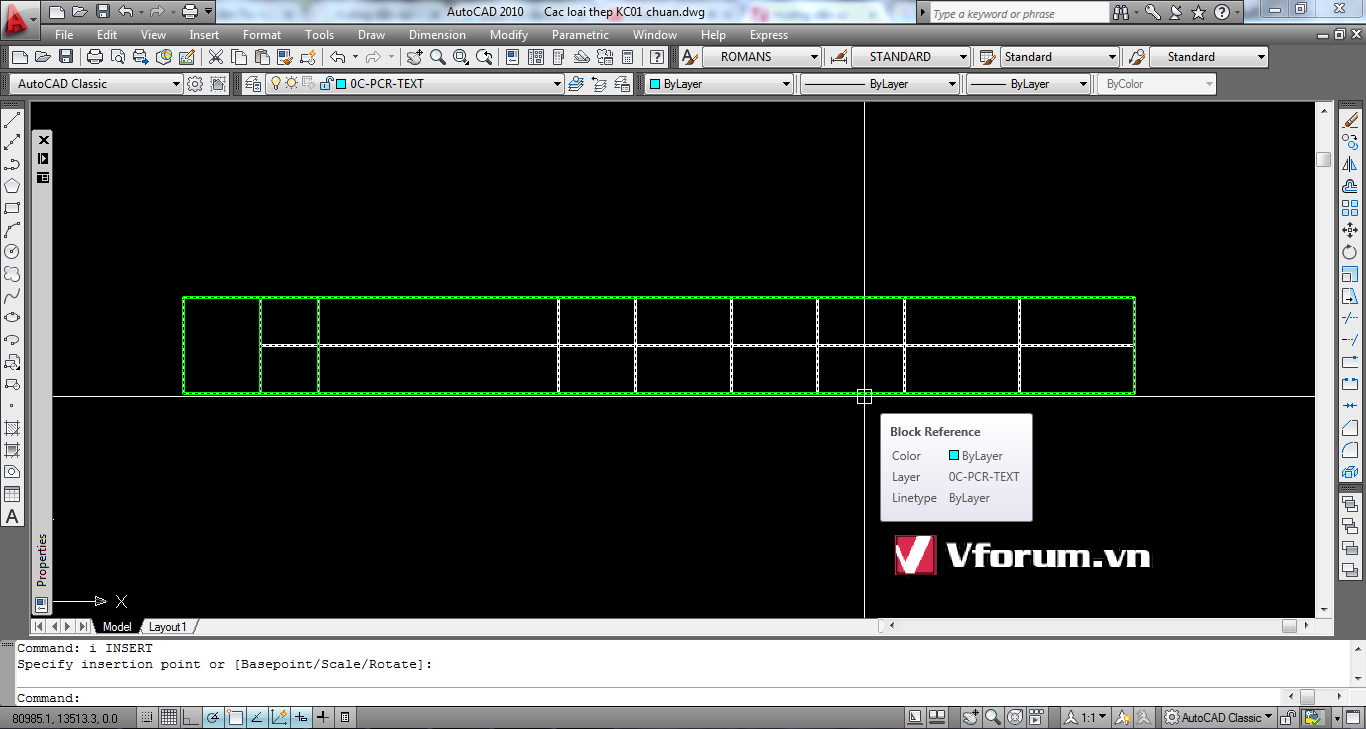Select the Multiline Text A tool
Screen dimensions: 1366x729
click(12, 516)
